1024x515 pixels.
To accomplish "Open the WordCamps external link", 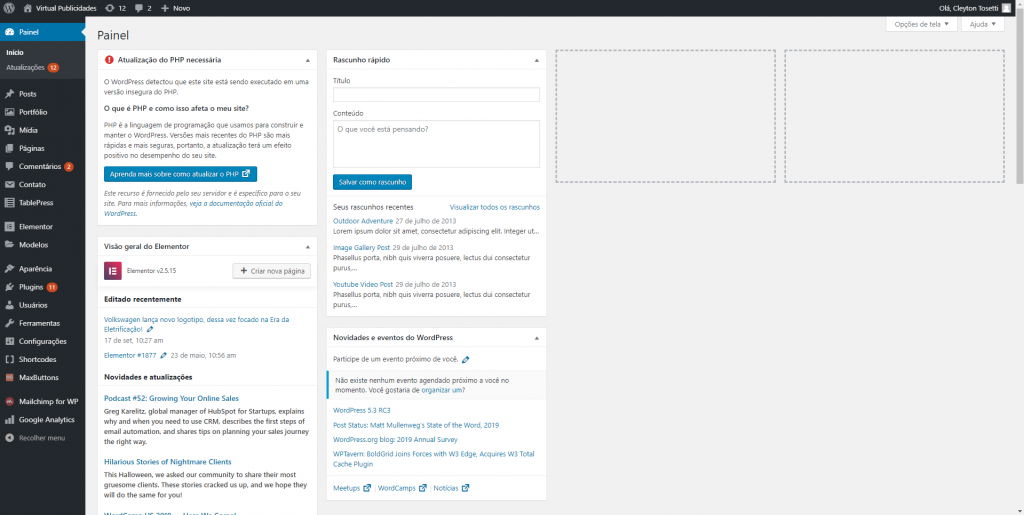I will [x=402, y=488].
